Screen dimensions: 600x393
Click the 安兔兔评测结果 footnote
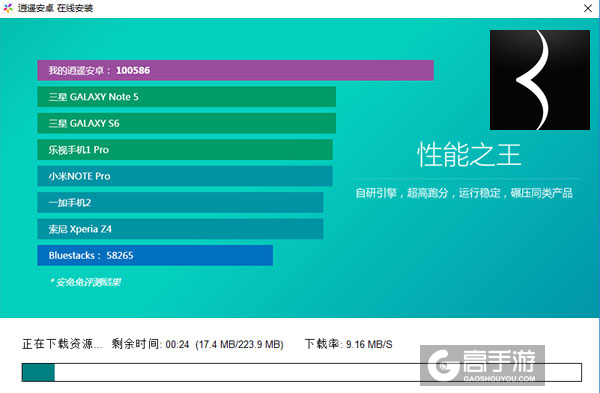tap(85, 282)
